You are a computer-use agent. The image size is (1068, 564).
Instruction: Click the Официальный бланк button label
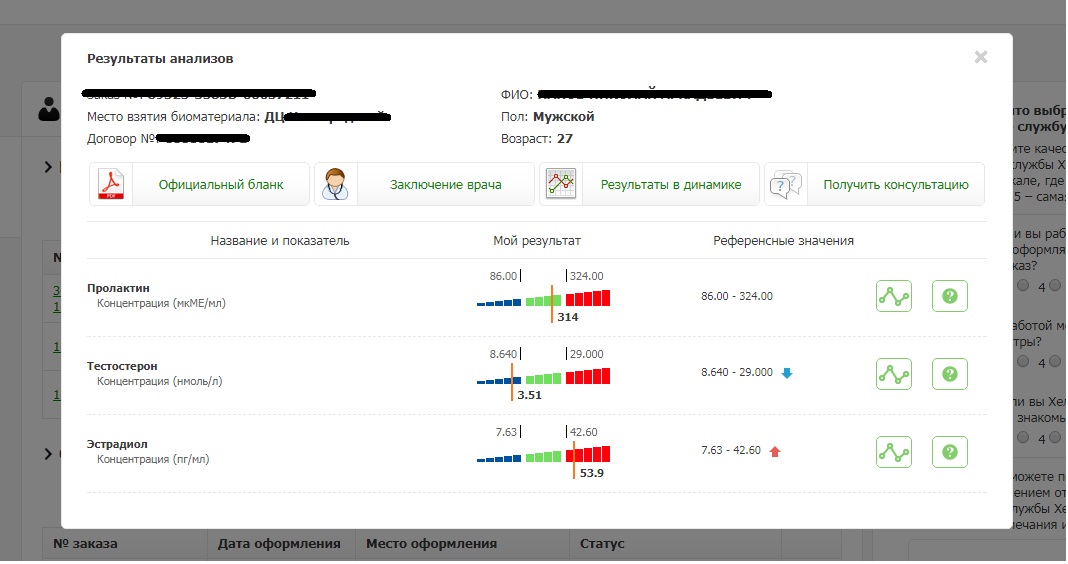(221, 185)
